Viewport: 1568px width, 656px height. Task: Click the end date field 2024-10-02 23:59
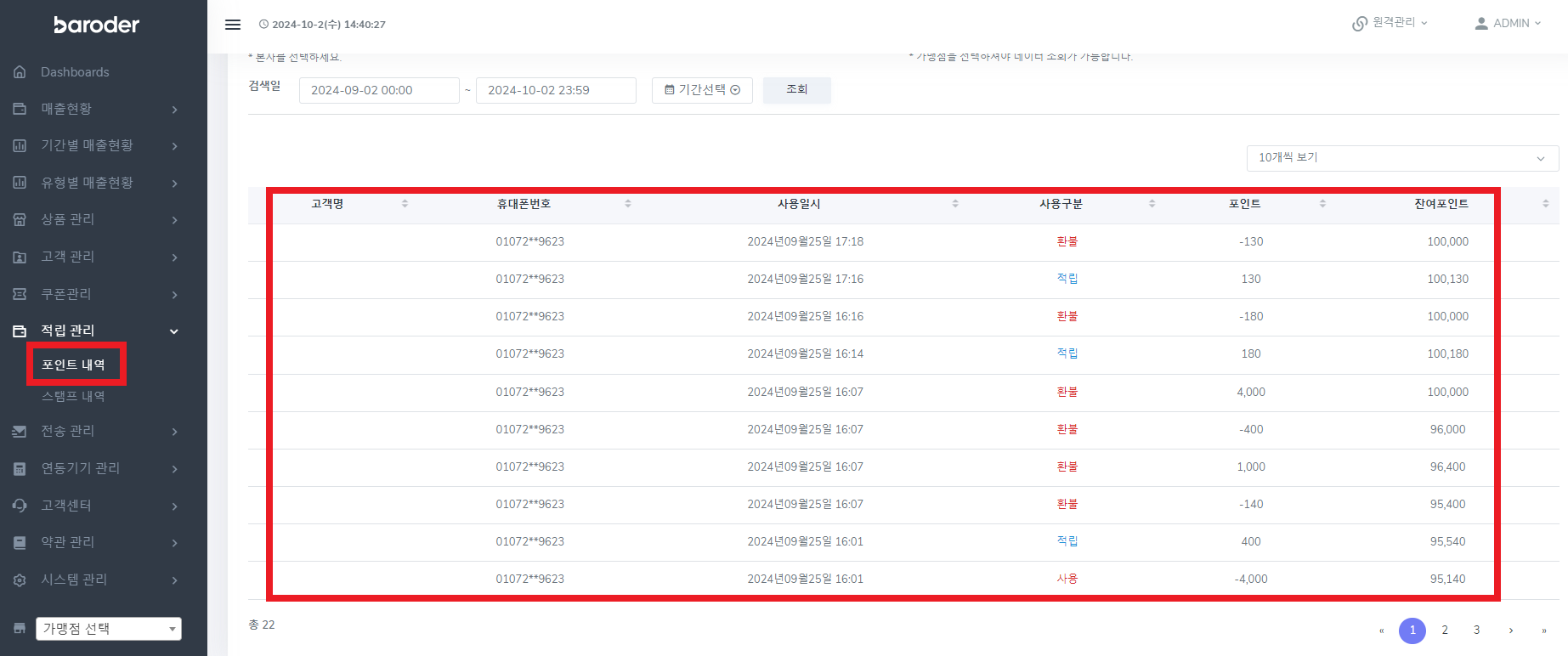[x=556, y=90]
